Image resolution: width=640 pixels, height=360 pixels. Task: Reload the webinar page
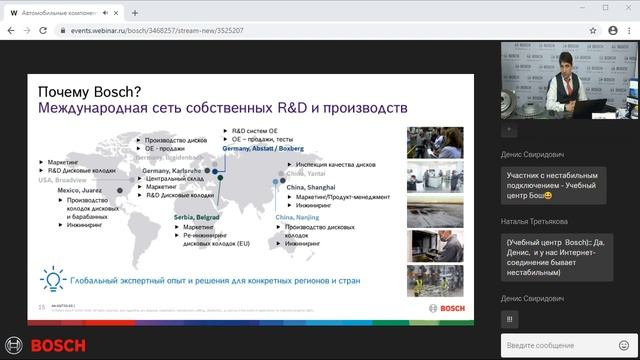click(x=43, y=31)
